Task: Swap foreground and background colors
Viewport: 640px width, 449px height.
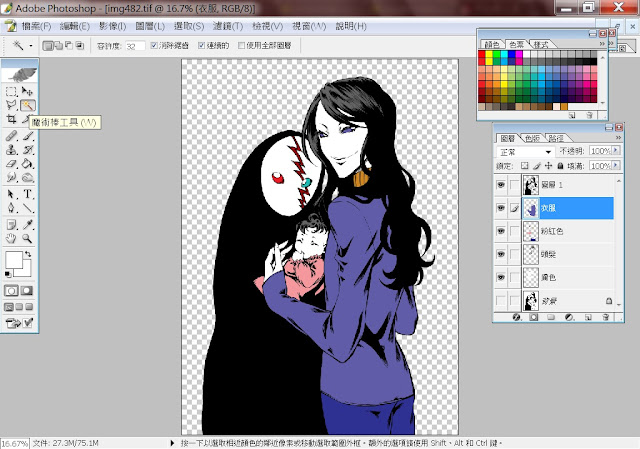Action: coord(28,254)
